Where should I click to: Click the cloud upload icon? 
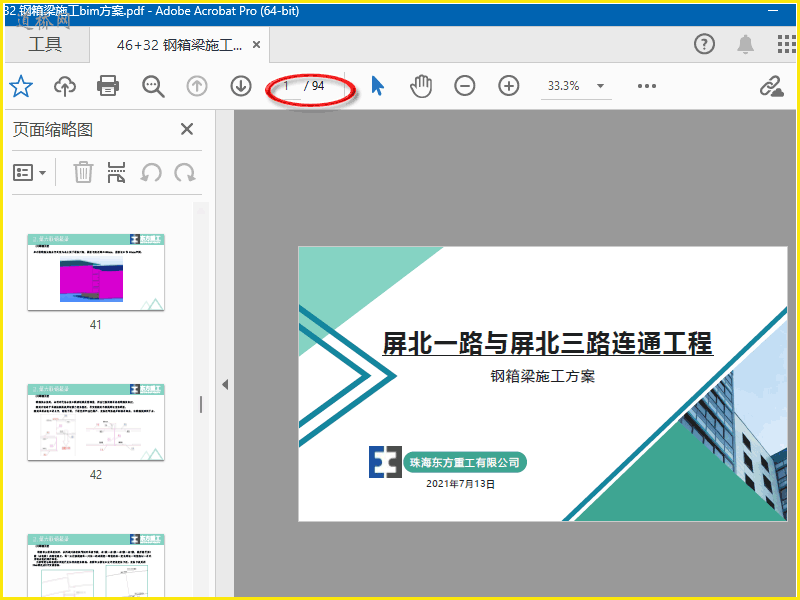(x=65, y=86)
